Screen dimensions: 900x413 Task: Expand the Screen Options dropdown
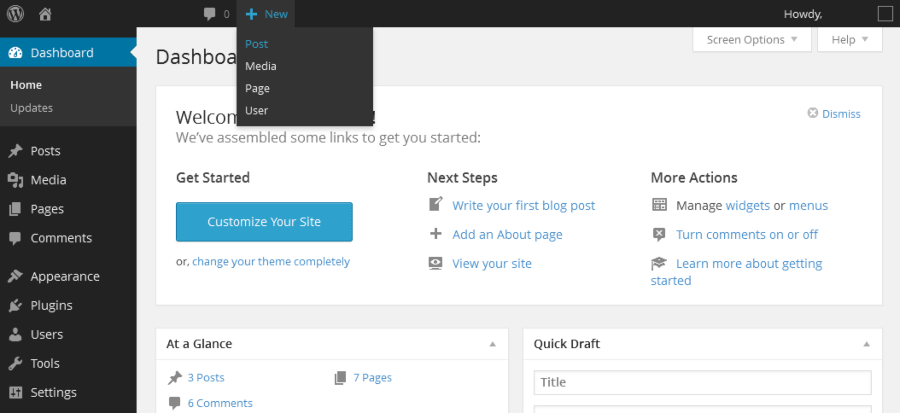tap(751, 40)
